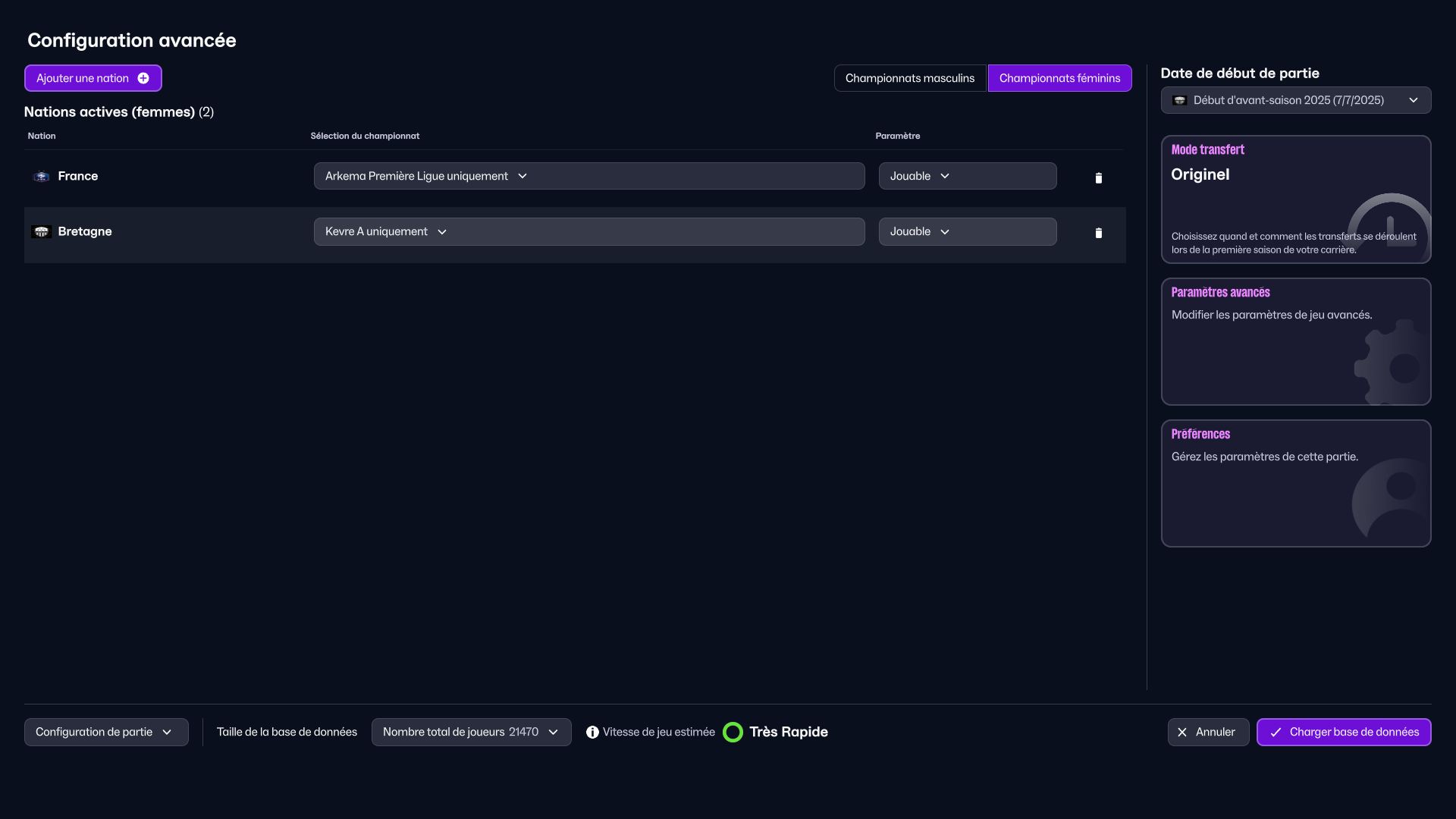Click the green Très Rapide speed indicator
The image size is (1456, 819).
[733, 732]
